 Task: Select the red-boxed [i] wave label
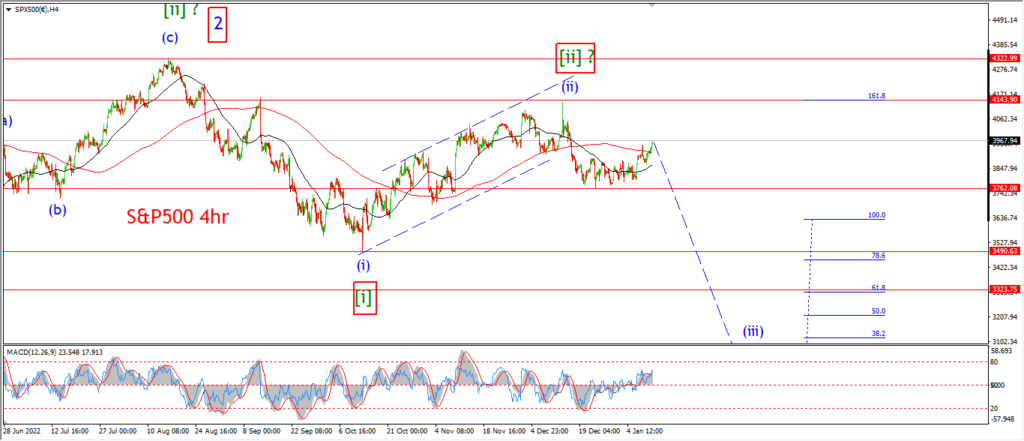pyautogui.click(x=364, y=298)
